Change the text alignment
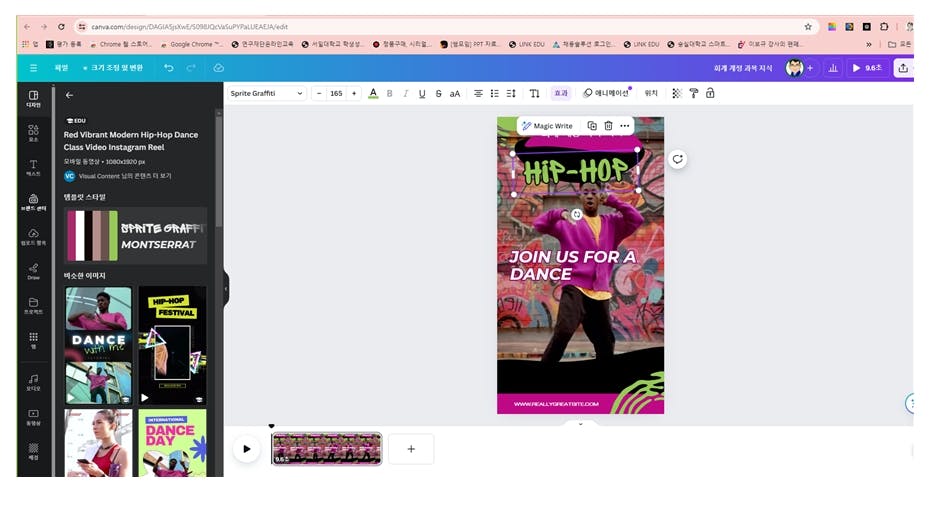The image size is (933, 505). (x=478, y=93)
